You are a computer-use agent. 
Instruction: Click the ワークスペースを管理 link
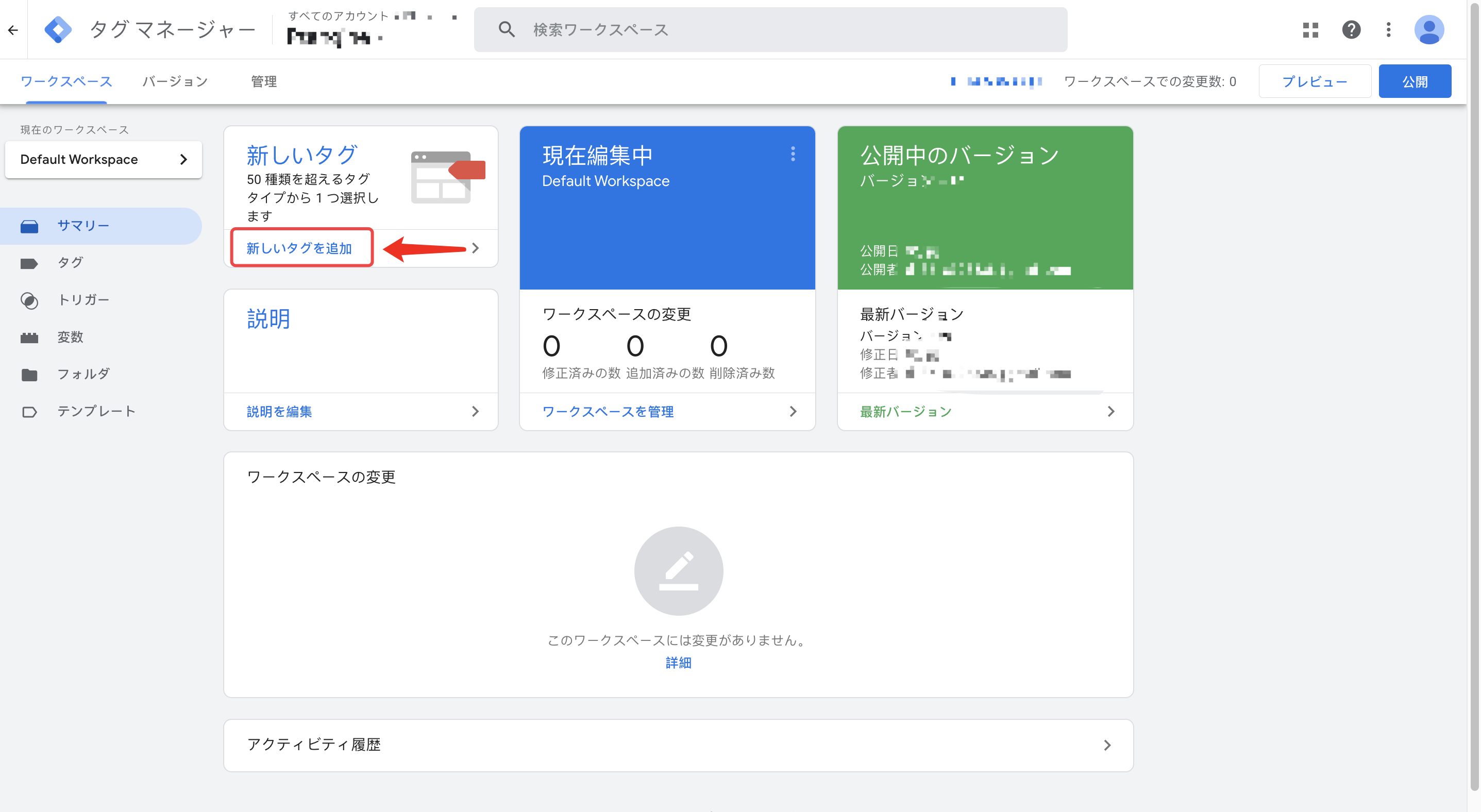(x=608, y=412)
